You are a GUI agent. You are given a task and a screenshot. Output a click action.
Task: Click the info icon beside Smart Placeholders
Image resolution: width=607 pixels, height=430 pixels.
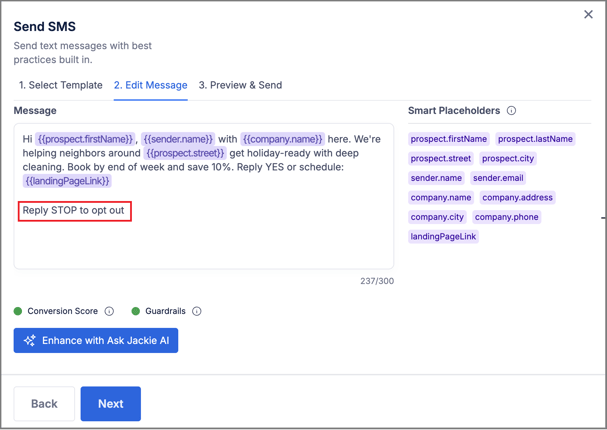511,111
